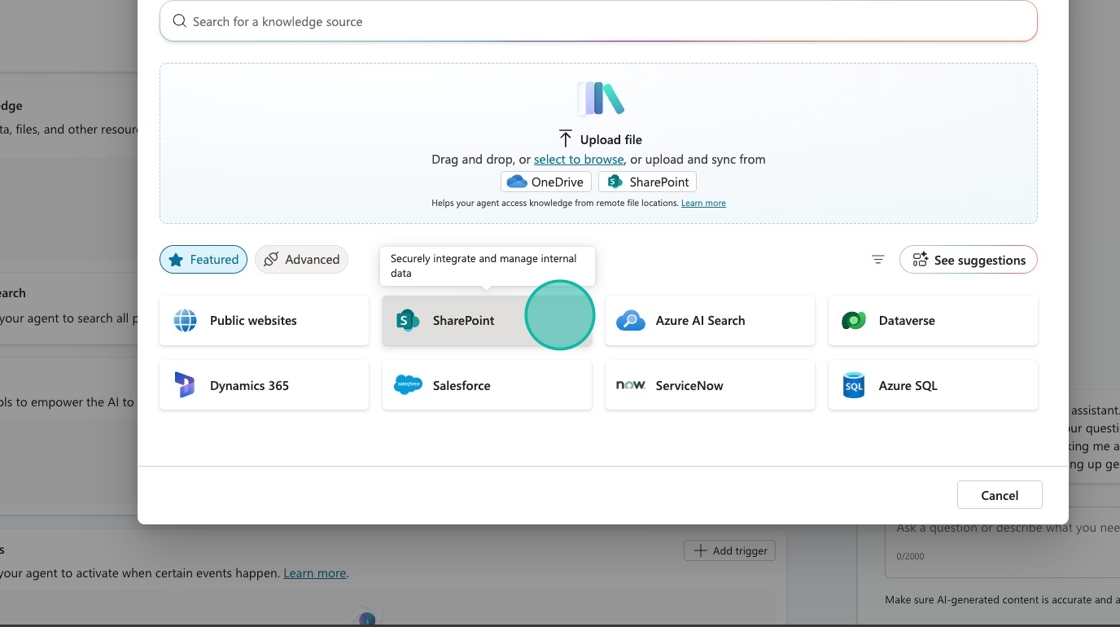
Task: Select the Public websites knowledge source
Action: [x=264, y=321]
